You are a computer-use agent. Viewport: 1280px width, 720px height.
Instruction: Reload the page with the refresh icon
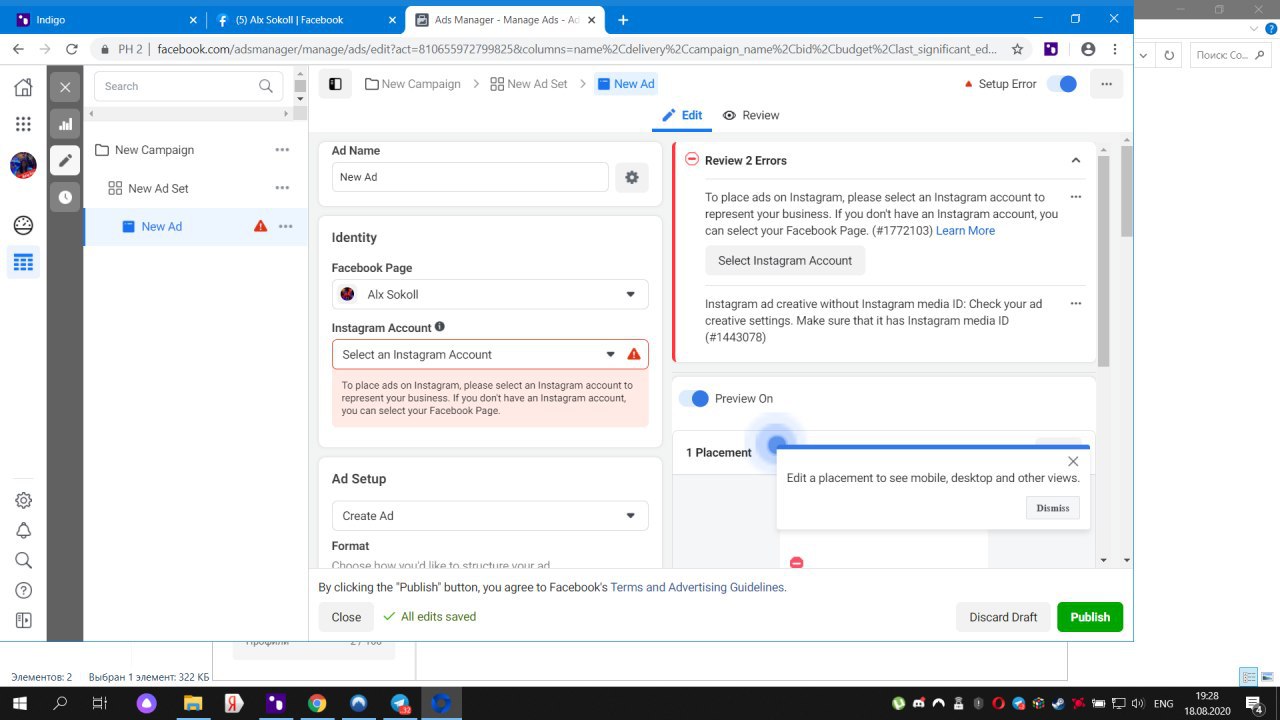(72, 49)
